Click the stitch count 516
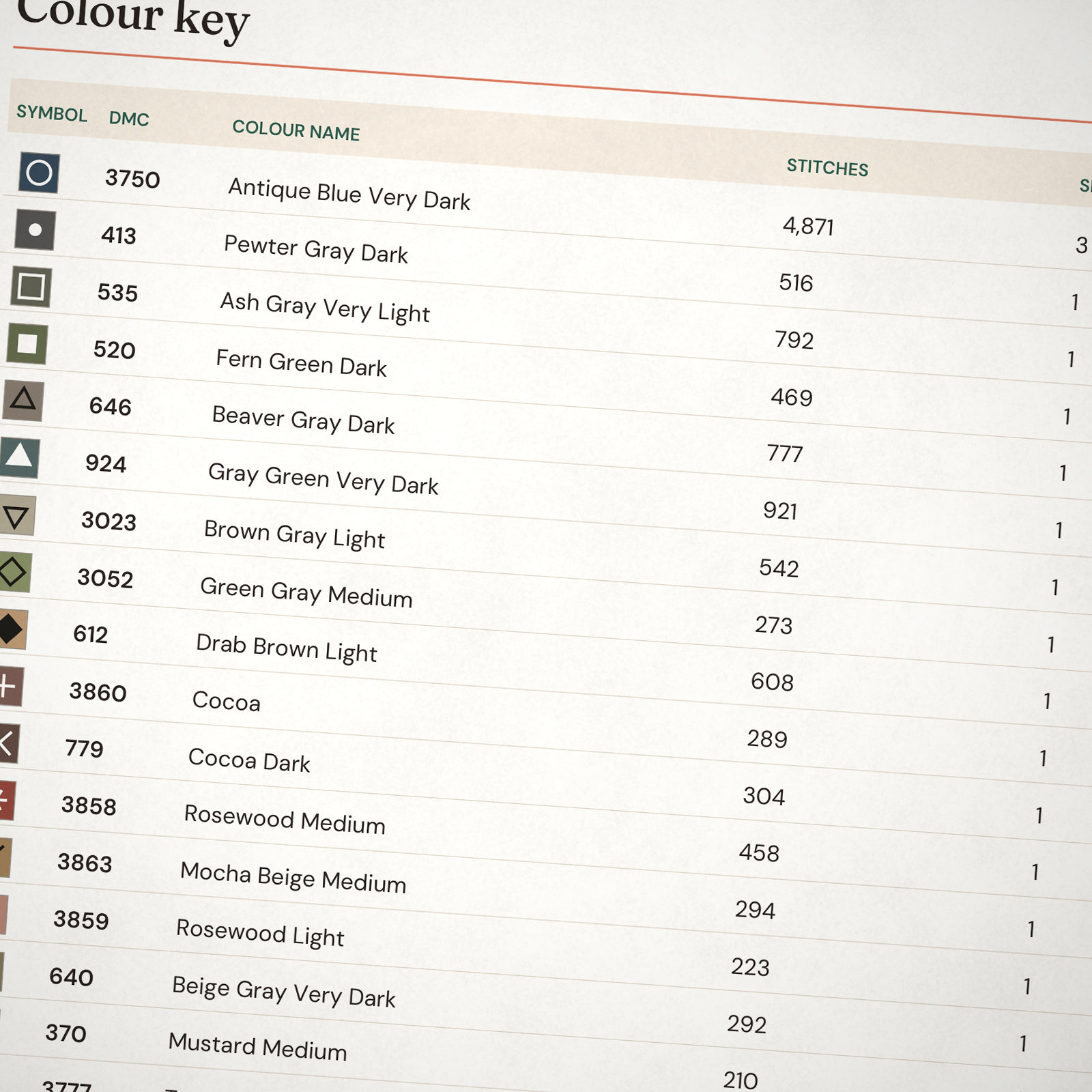The width and height of the screenshot is (1092, 1092). (x=796, y=283)
